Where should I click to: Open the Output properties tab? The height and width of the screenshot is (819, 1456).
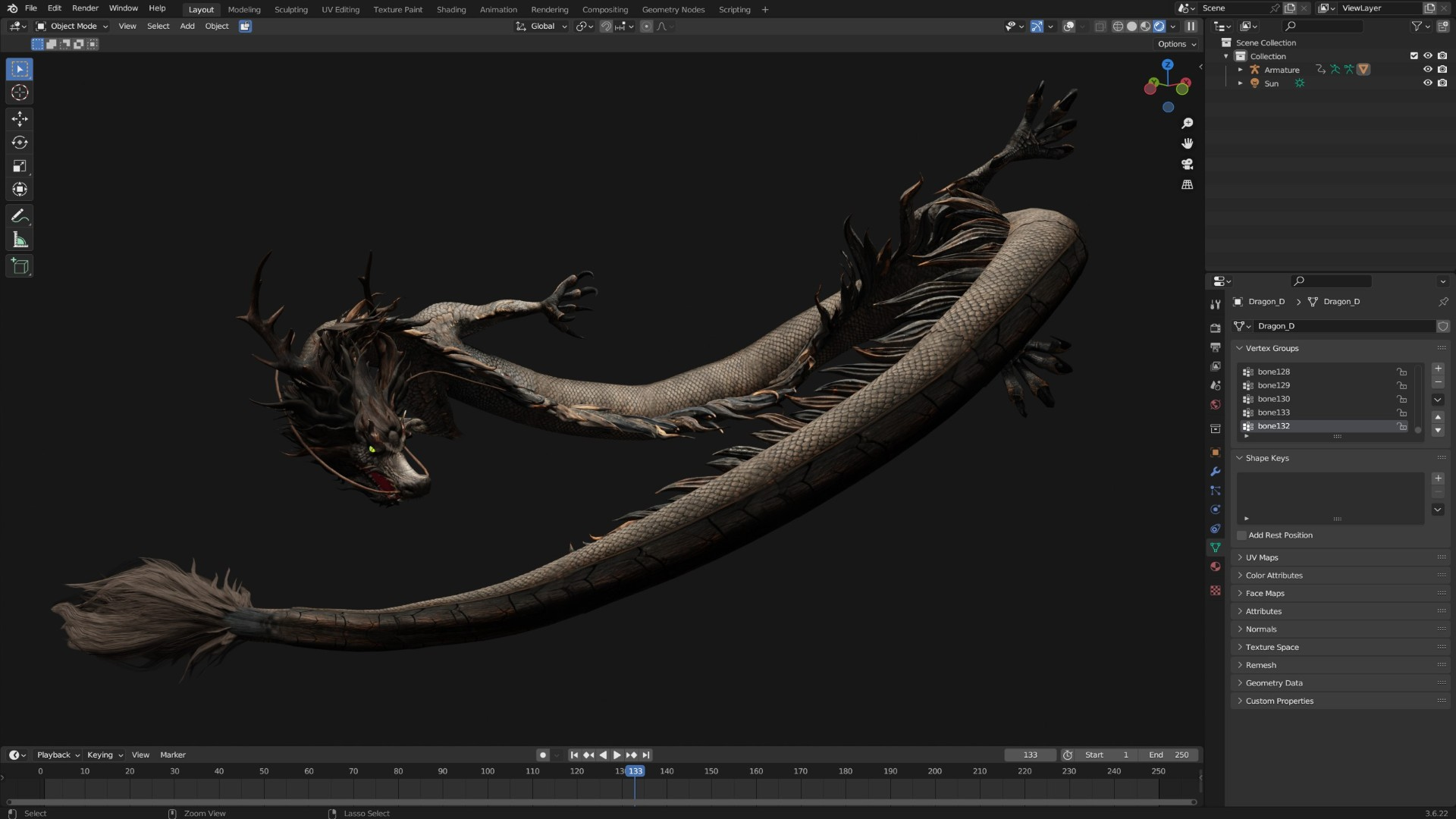pyautogui.click(x=1216, y=347)
